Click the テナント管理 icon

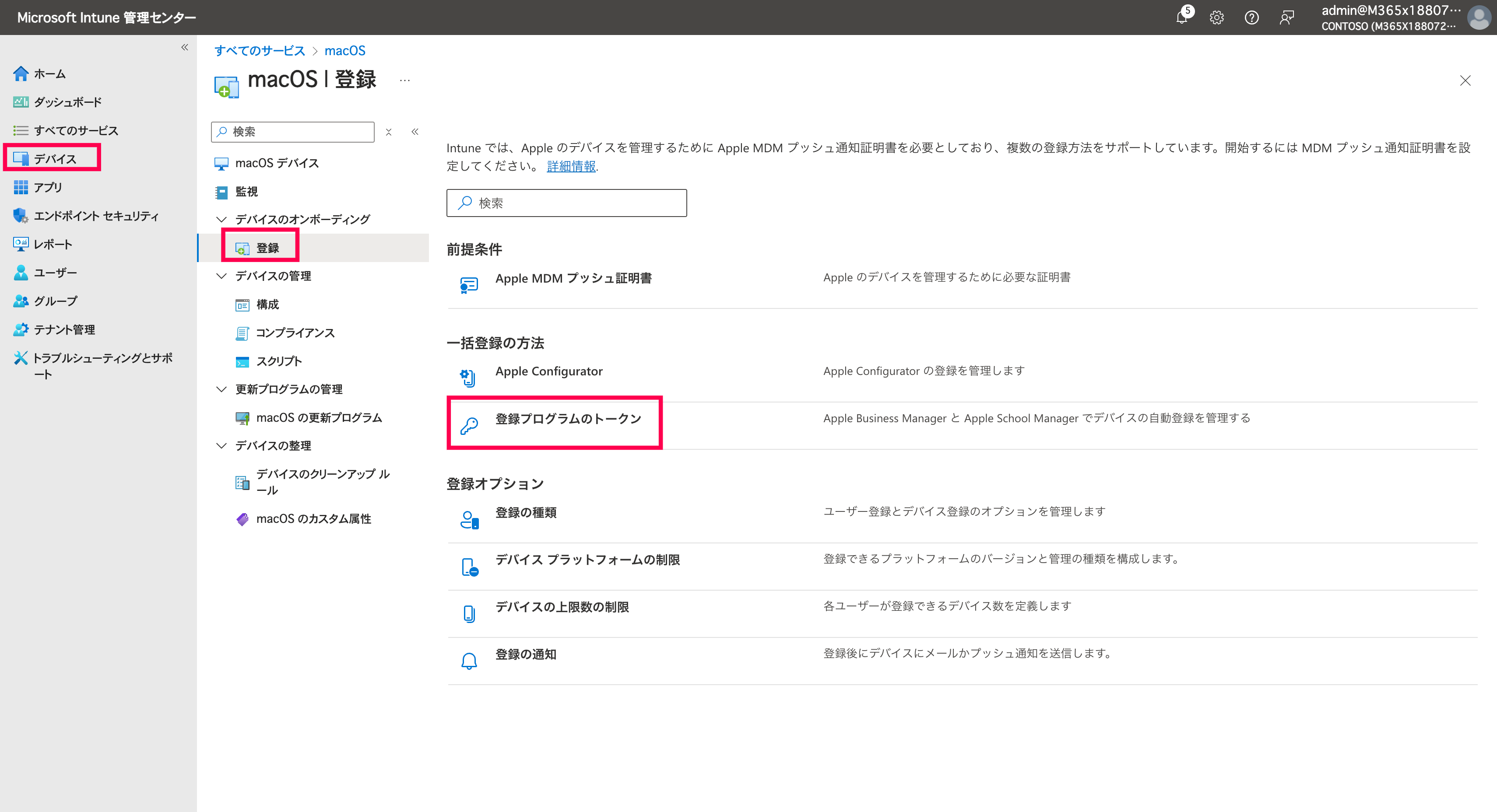21,329
